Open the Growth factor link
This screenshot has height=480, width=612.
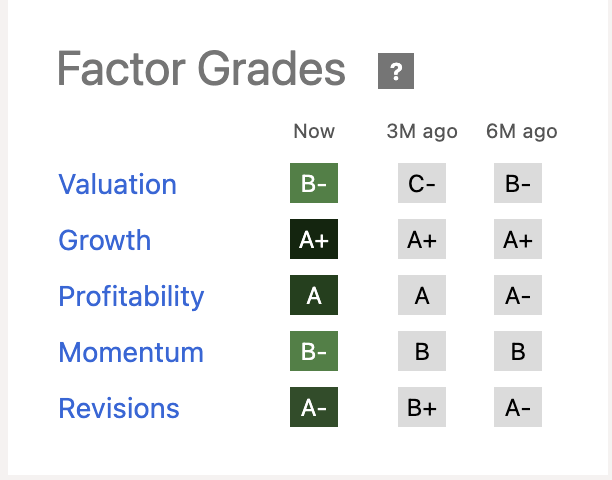[104, 240]
